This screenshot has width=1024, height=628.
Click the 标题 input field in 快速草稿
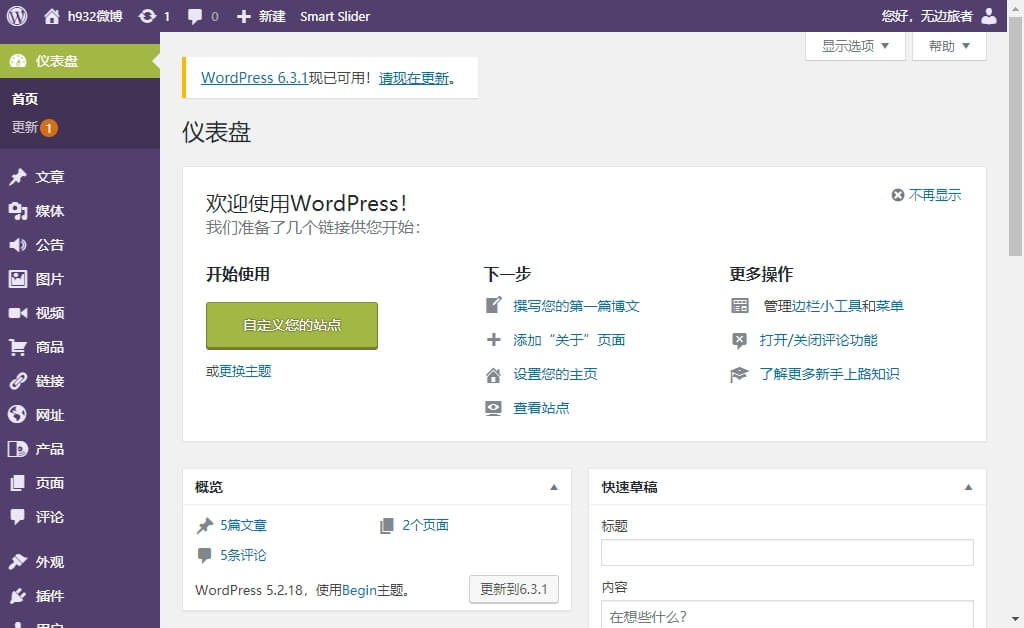click(787, 552)
